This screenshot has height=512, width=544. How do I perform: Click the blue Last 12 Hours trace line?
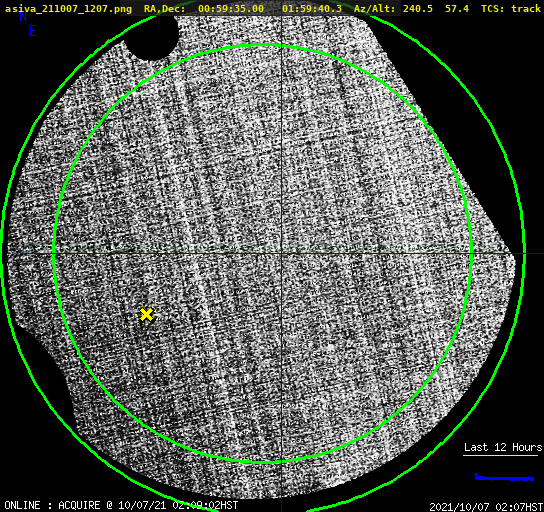(x=504, y=478)
